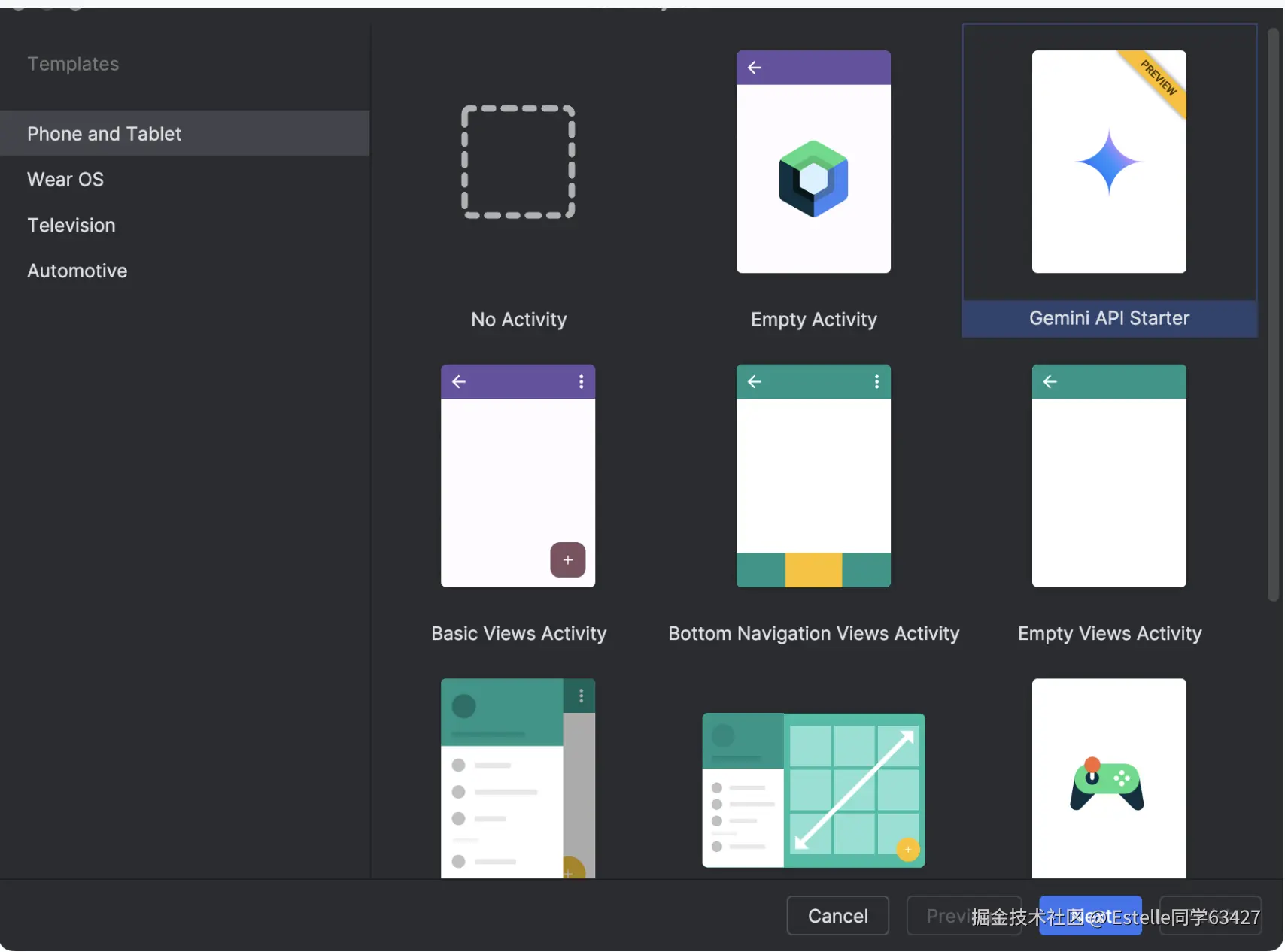The width and height of the screenshot is (1285, 952).
Task: Go back with the Previous button
Action: point(964,916)
